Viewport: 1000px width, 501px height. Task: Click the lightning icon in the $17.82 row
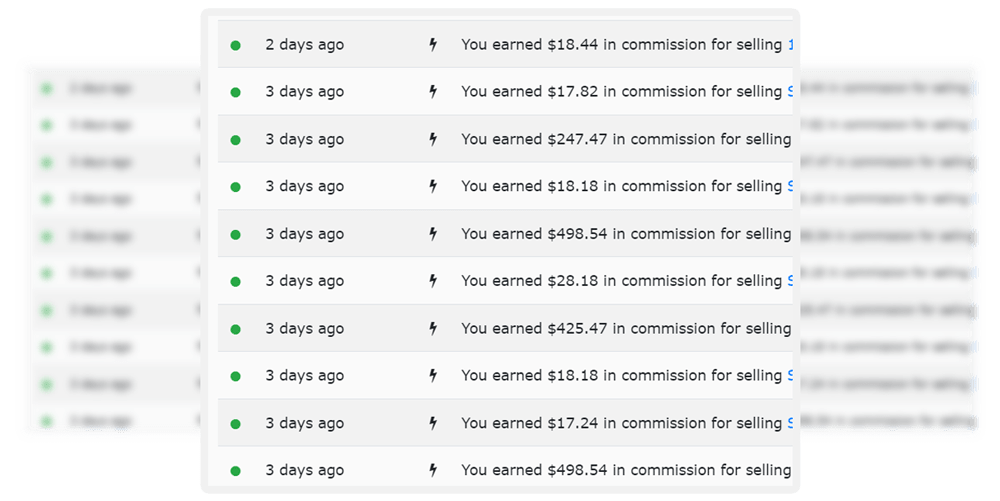433,92
